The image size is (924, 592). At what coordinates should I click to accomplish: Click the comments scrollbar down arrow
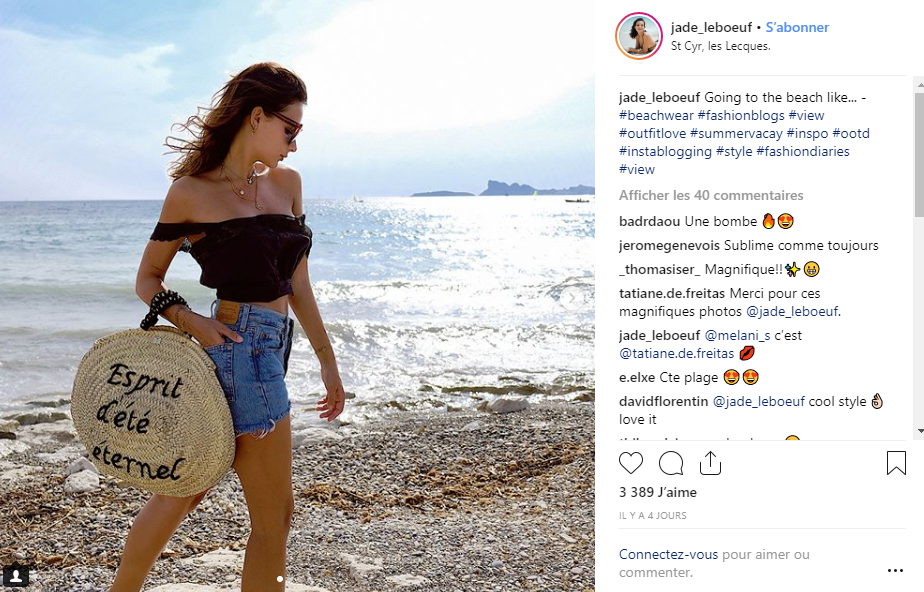pos(919,432)
